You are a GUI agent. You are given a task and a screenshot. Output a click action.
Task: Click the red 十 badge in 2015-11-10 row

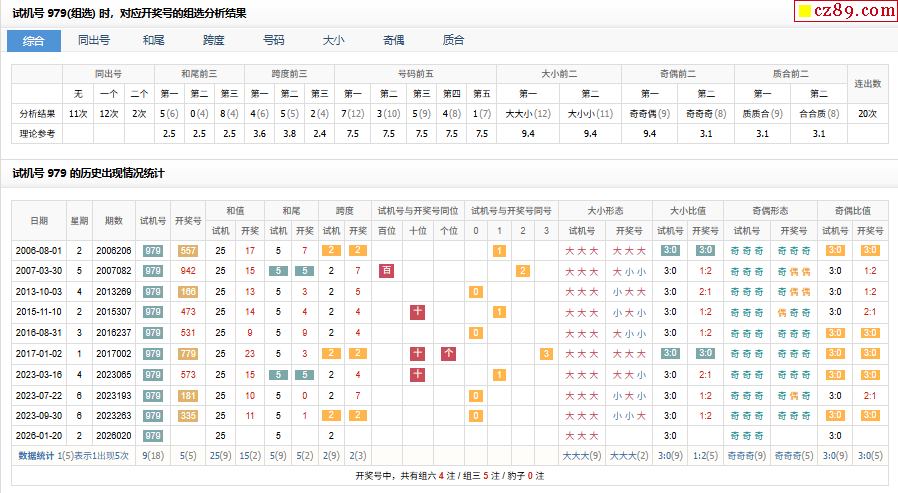click(x=418, y=312)
